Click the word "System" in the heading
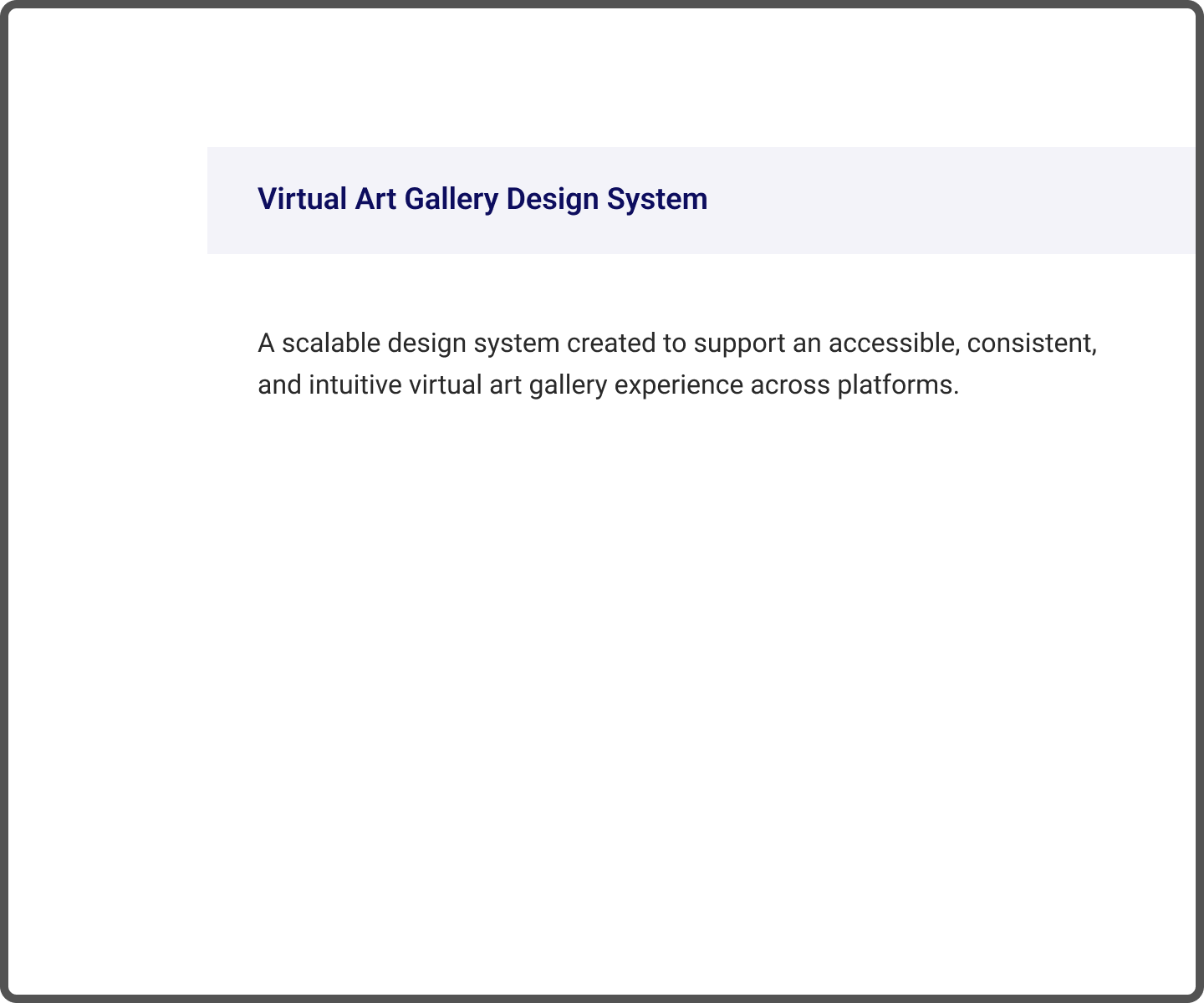1204x1003 pixels. click(657, 200)
